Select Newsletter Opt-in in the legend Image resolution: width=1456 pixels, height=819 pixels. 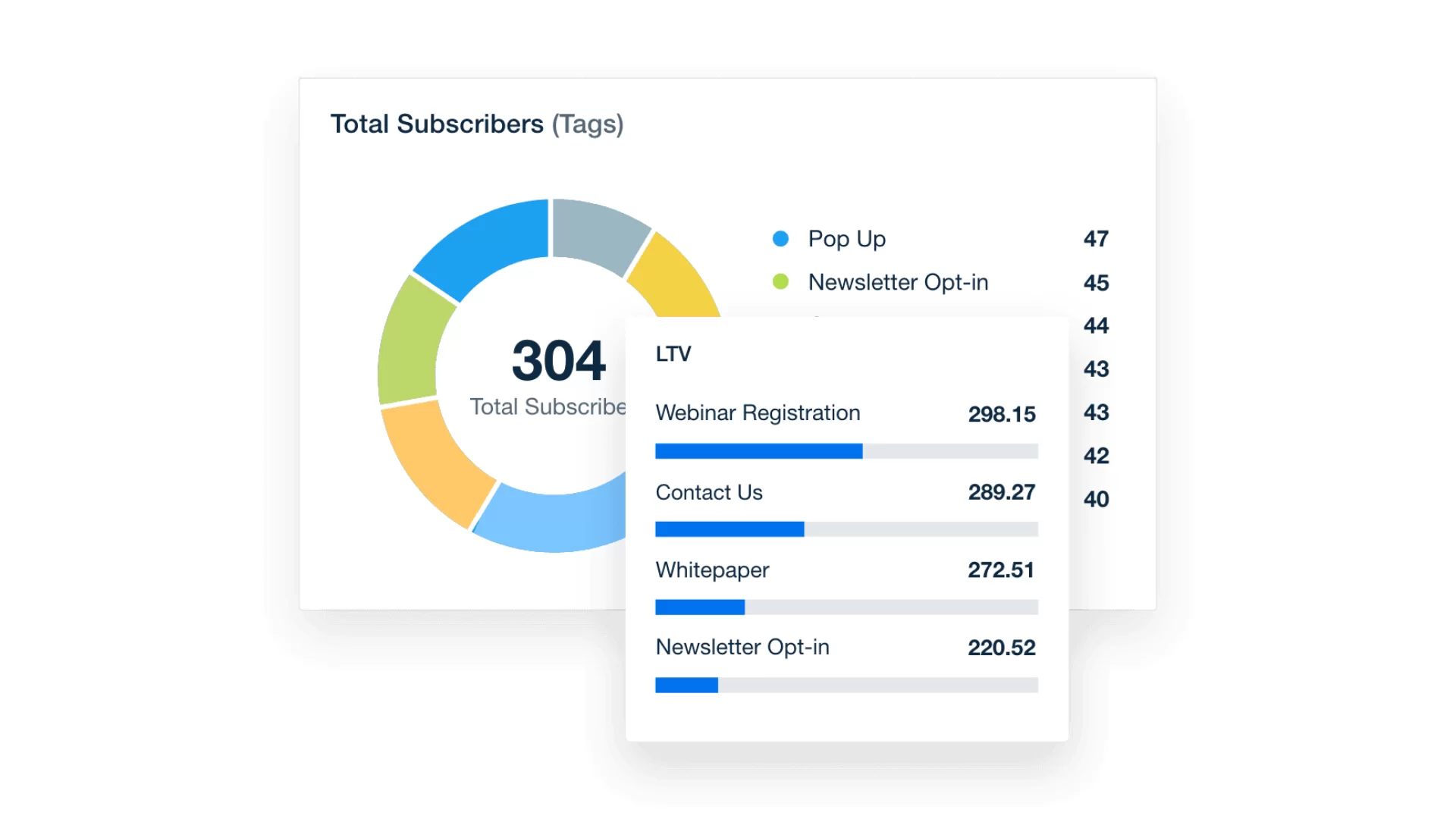(x=898, y=282)
